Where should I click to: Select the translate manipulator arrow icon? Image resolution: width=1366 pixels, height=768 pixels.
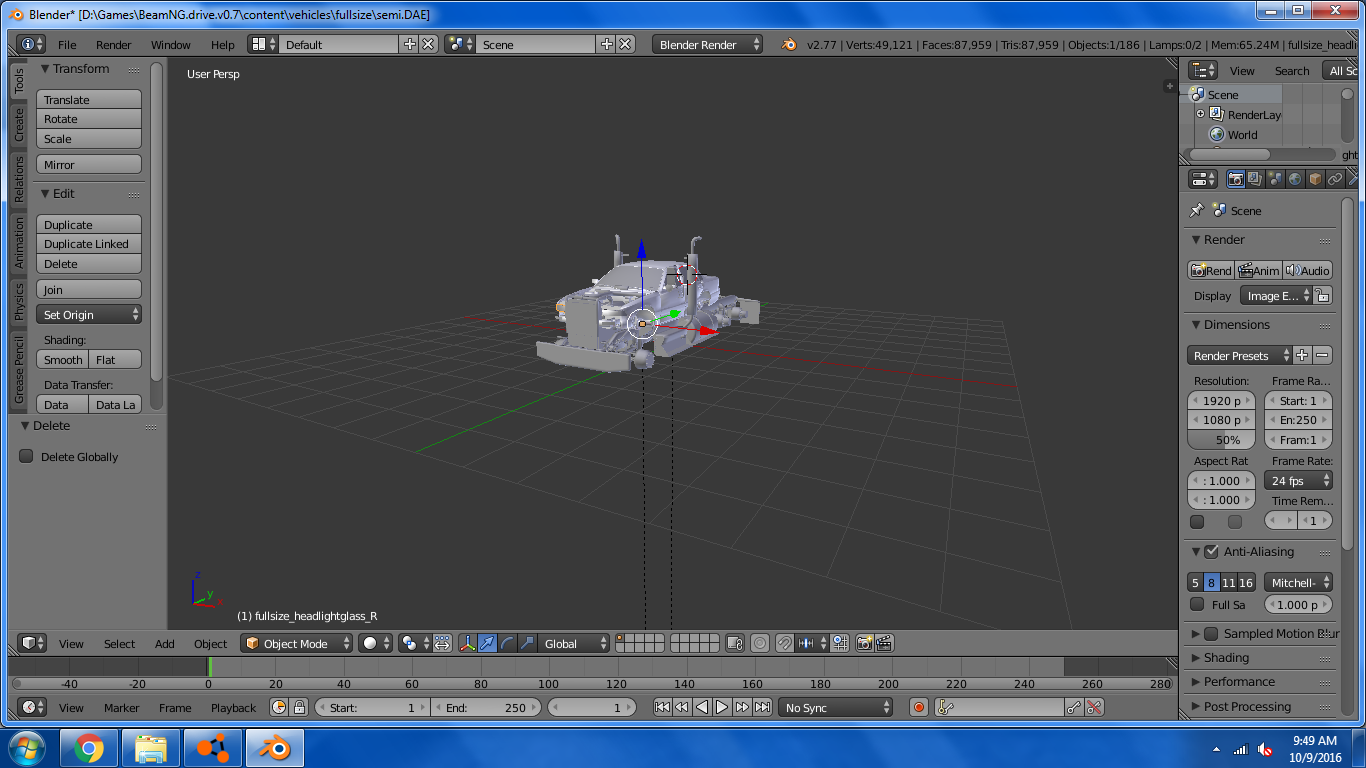pos(487,643)
